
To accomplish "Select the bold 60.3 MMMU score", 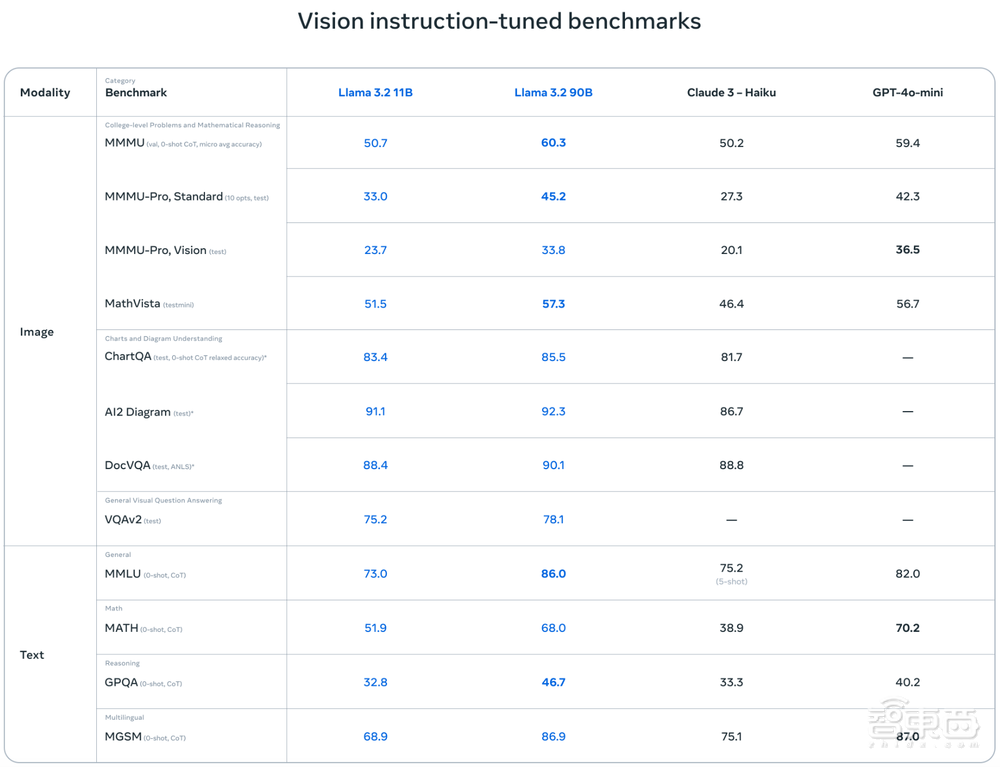I will coord(553,143).
